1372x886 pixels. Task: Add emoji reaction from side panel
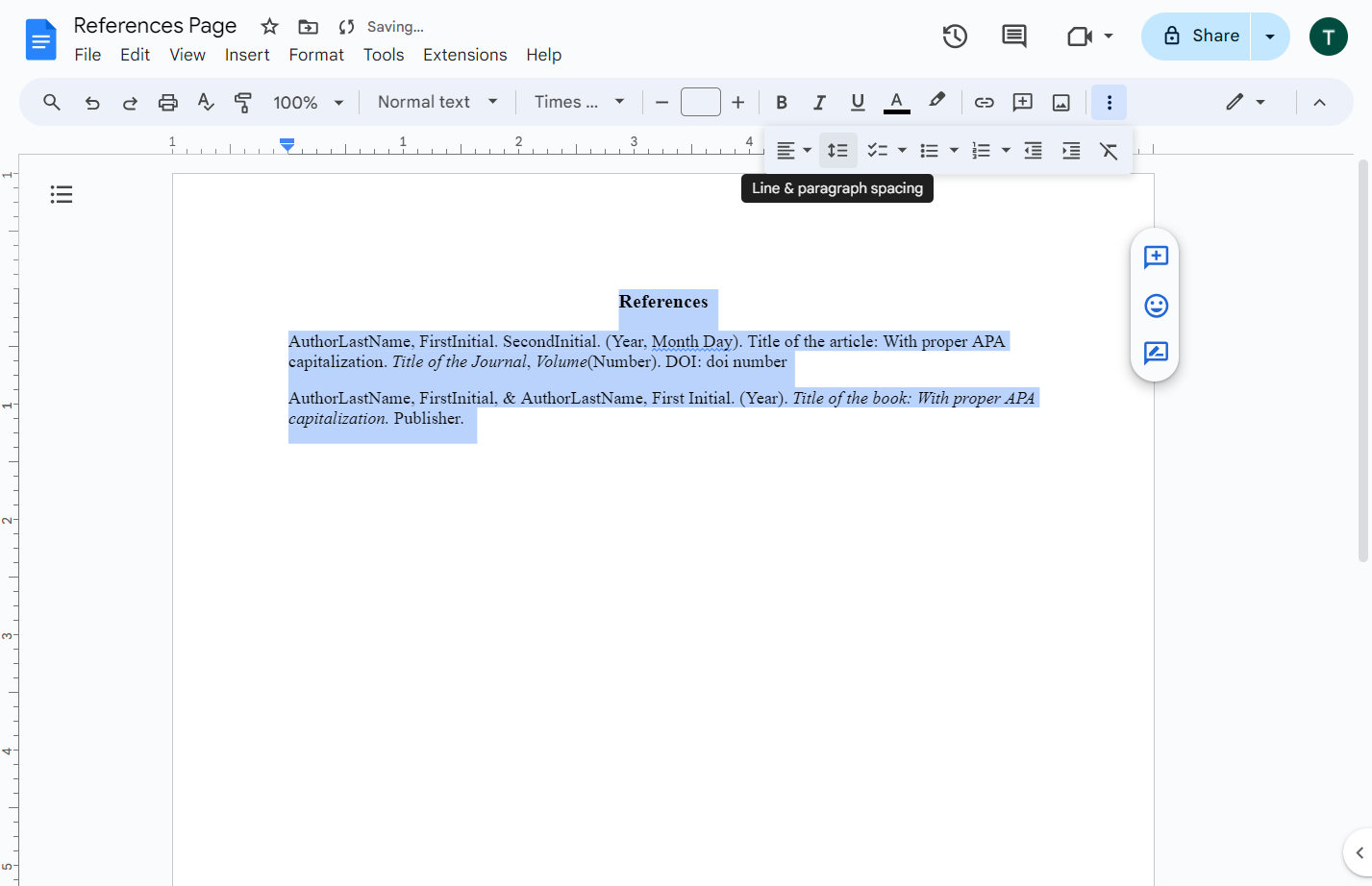click(x=1156, y=306)
